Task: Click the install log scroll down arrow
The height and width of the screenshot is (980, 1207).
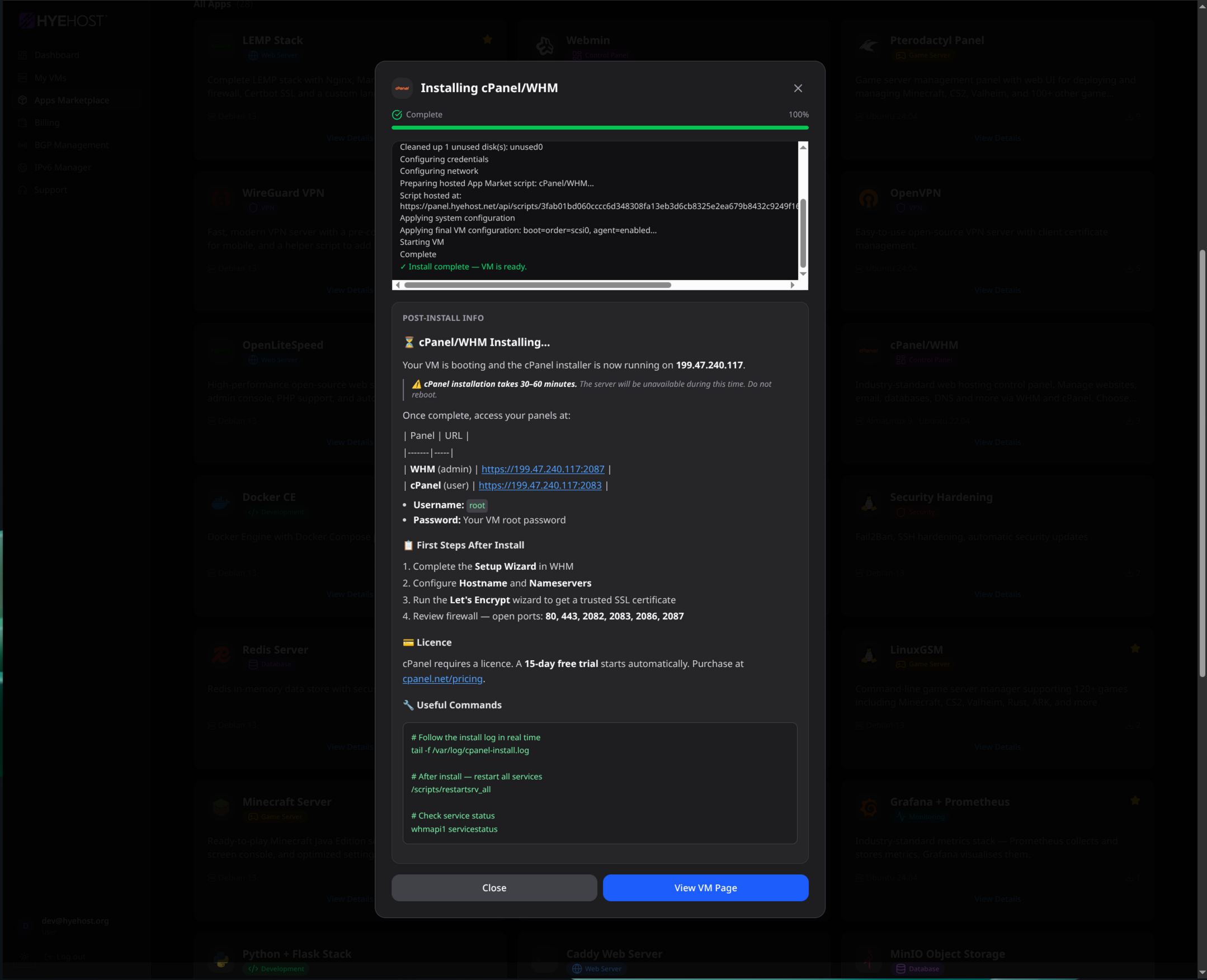Action: 803,274
